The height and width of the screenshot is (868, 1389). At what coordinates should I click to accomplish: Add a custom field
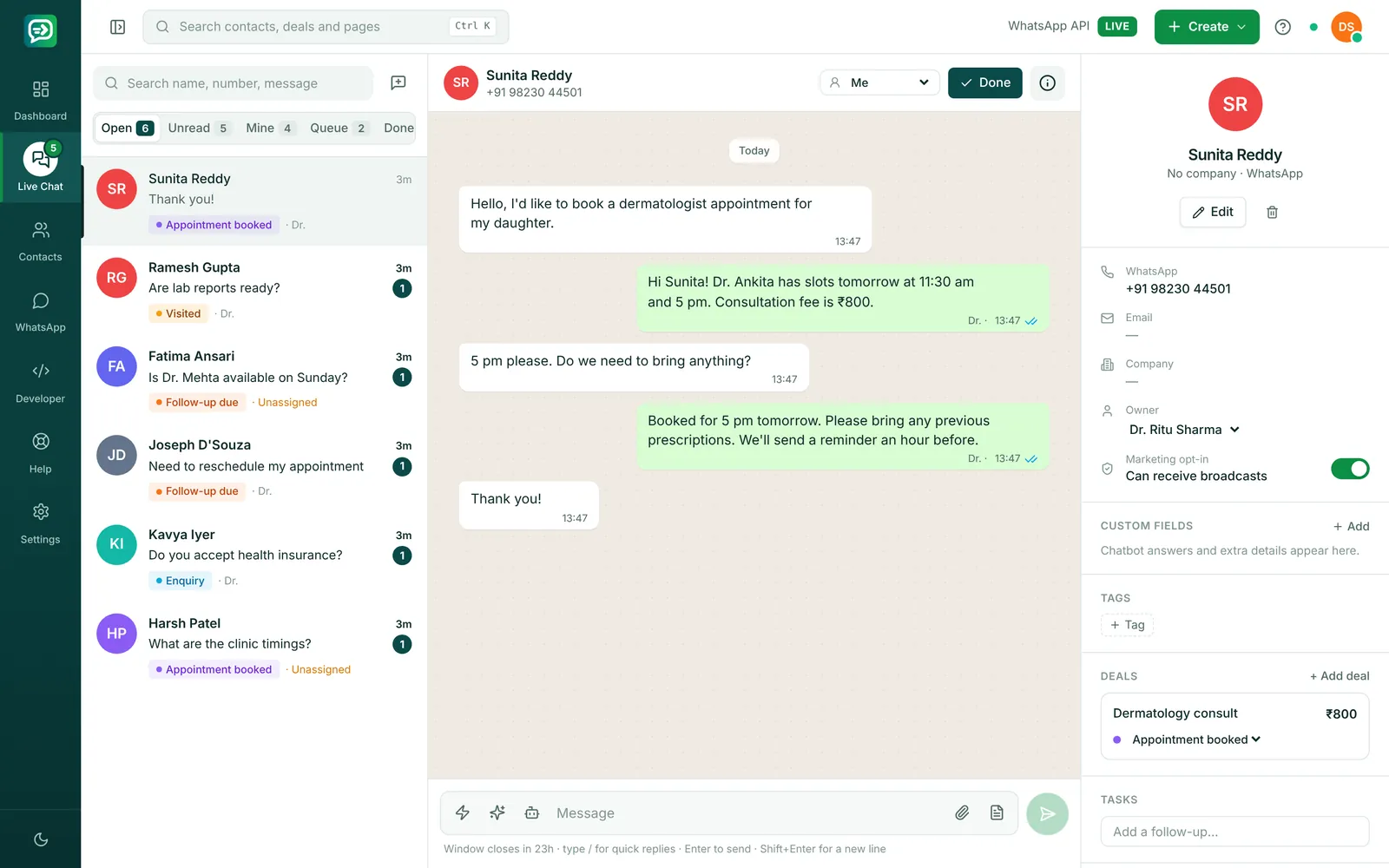pos(1351,526)
